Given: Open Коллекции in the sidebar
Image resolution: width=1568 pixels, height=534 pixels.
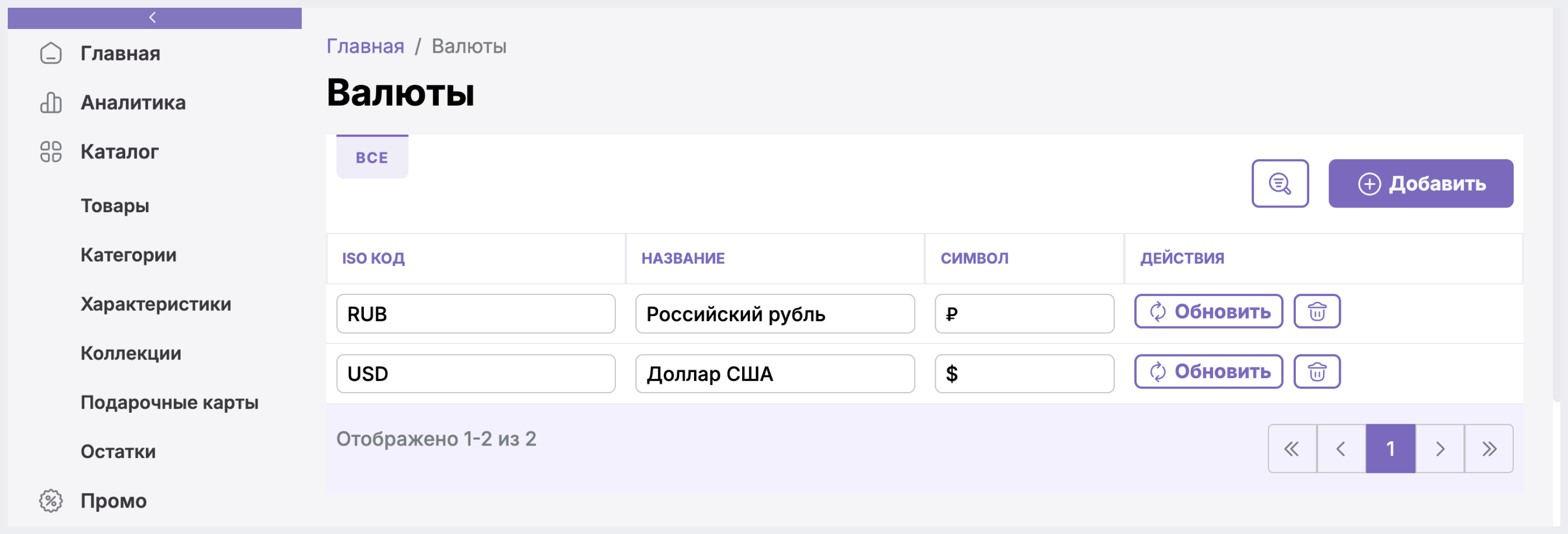Looking at the screenshot, I should tap(131, 353).
